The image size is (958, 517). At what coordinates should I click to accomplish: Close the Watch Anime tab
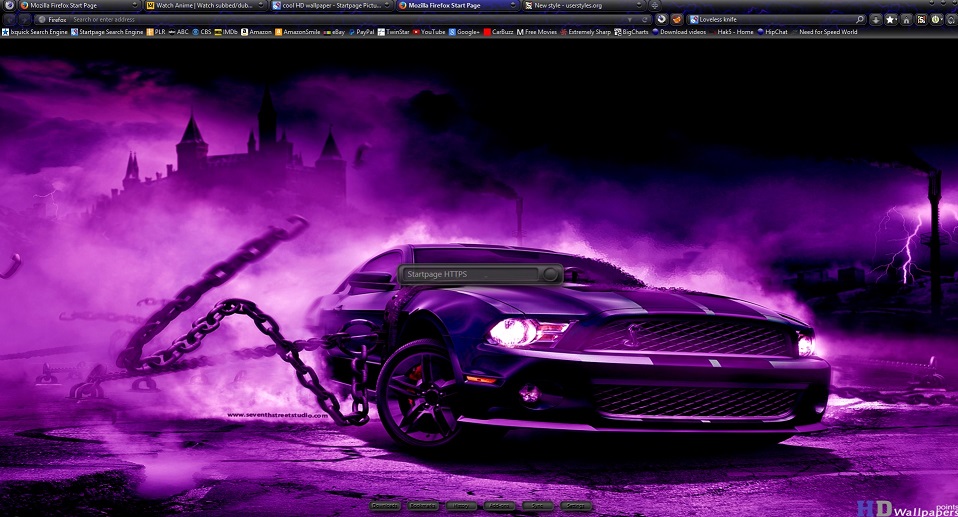point(261,6)
